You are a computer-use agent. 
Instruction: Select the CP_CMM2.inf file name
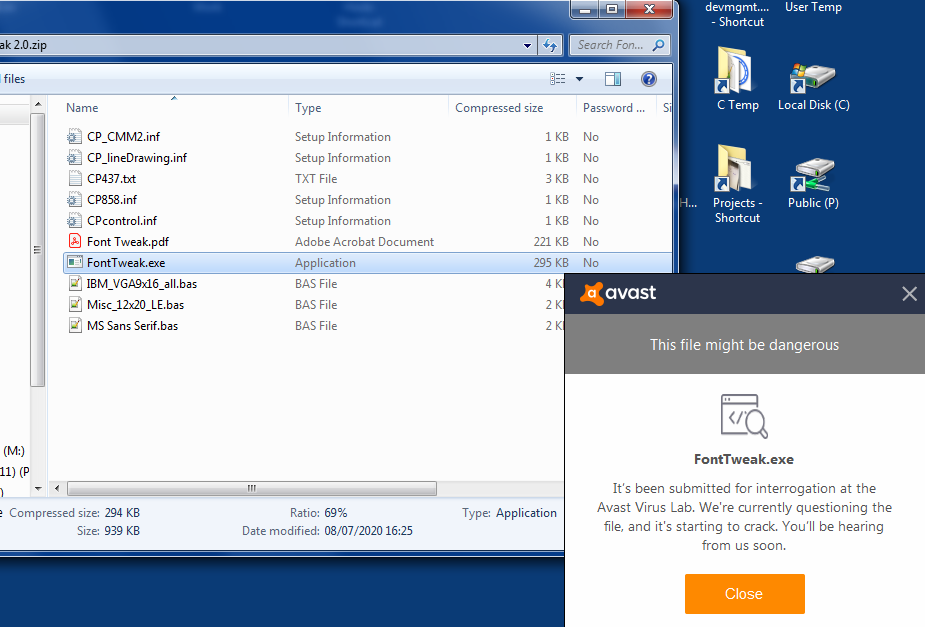123,137
